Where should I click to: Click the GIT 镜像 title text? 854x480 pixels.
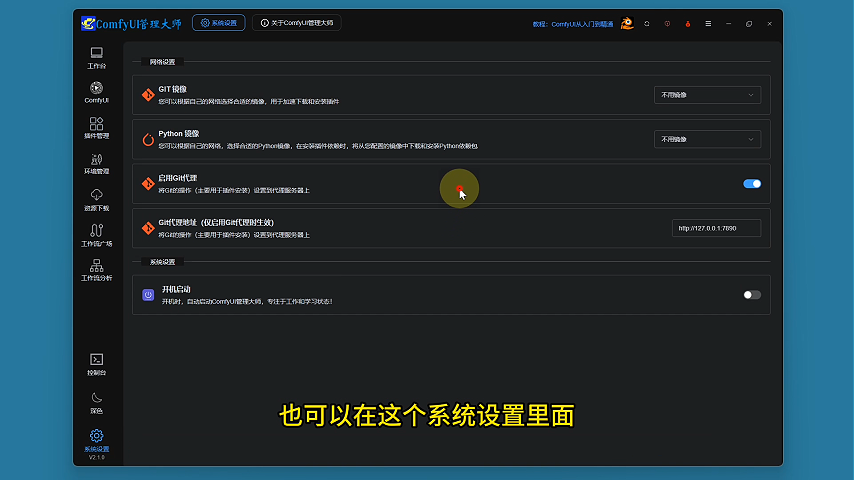point(173,89)
